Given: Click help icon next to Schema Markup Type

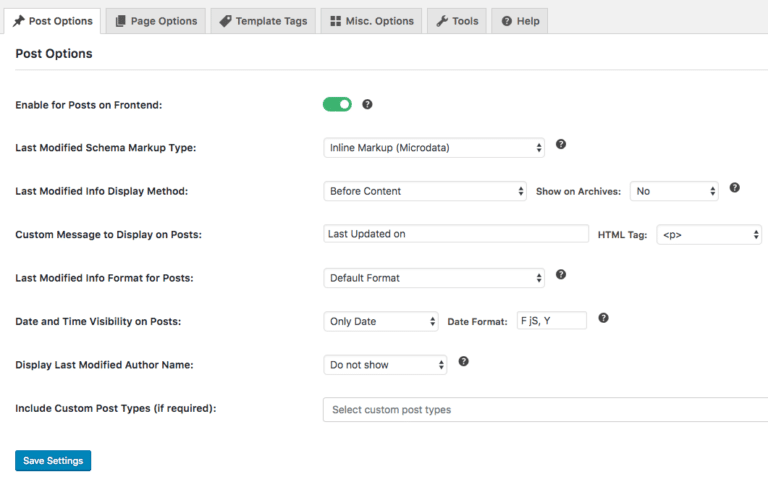Looking at the screenshot, I should [x=561, y=144].
